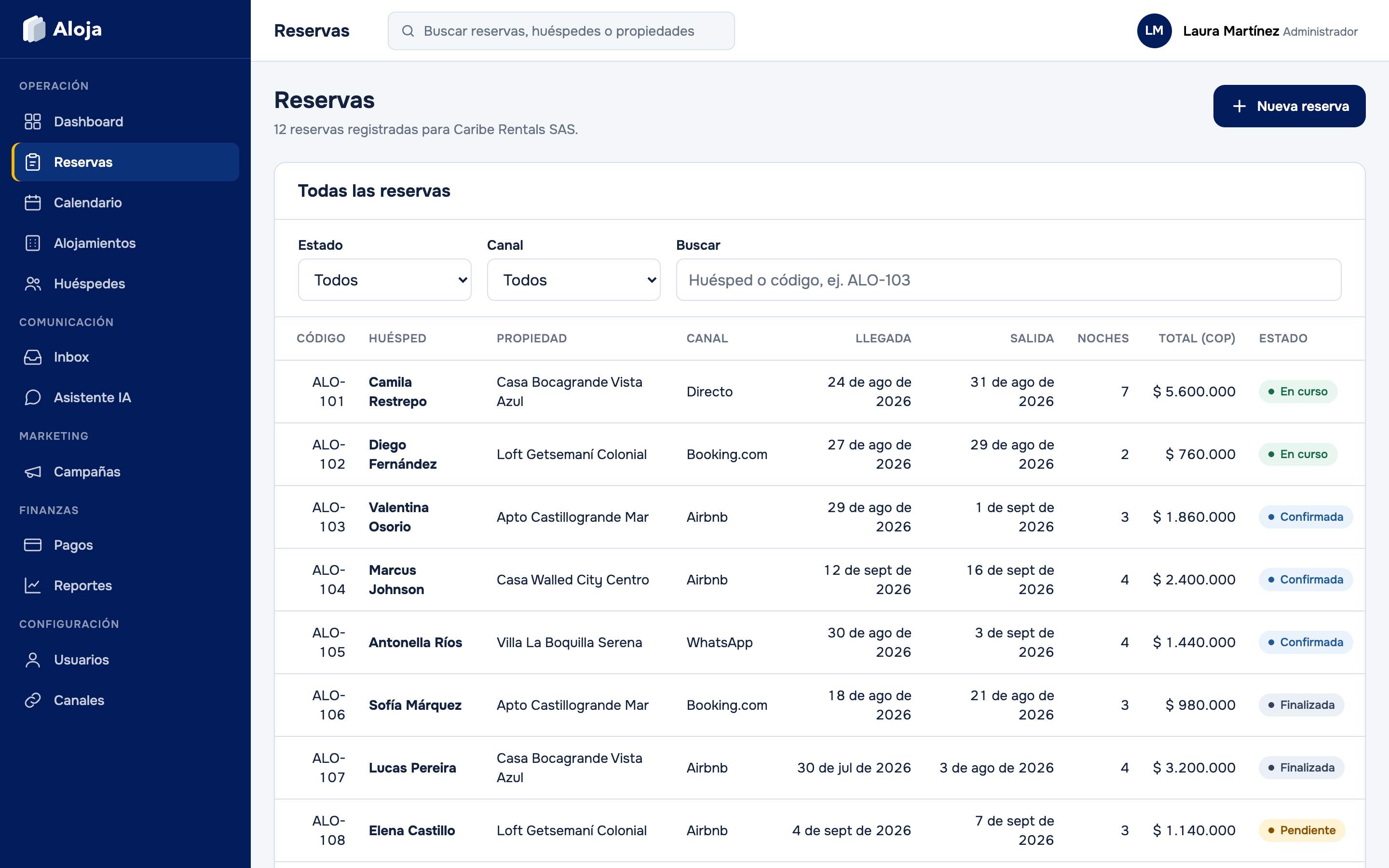1389x868 pixels.
Task: Click the Asistente IA chat bubble icon
Action: 33,397
